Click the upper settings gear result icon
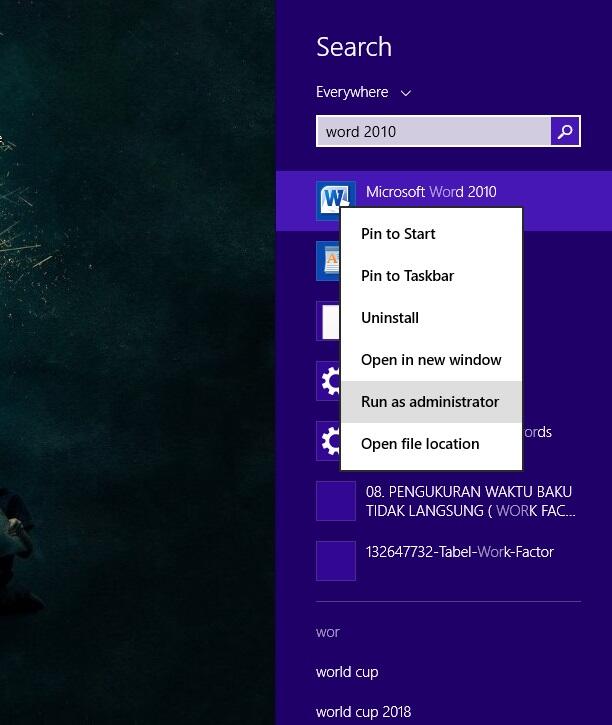This screenshot has width=612, height=725. [329, 381]
